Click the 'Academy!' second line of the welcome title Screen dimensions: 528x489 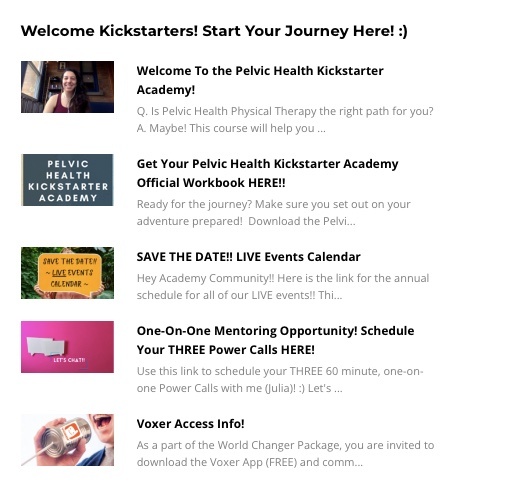166,90
